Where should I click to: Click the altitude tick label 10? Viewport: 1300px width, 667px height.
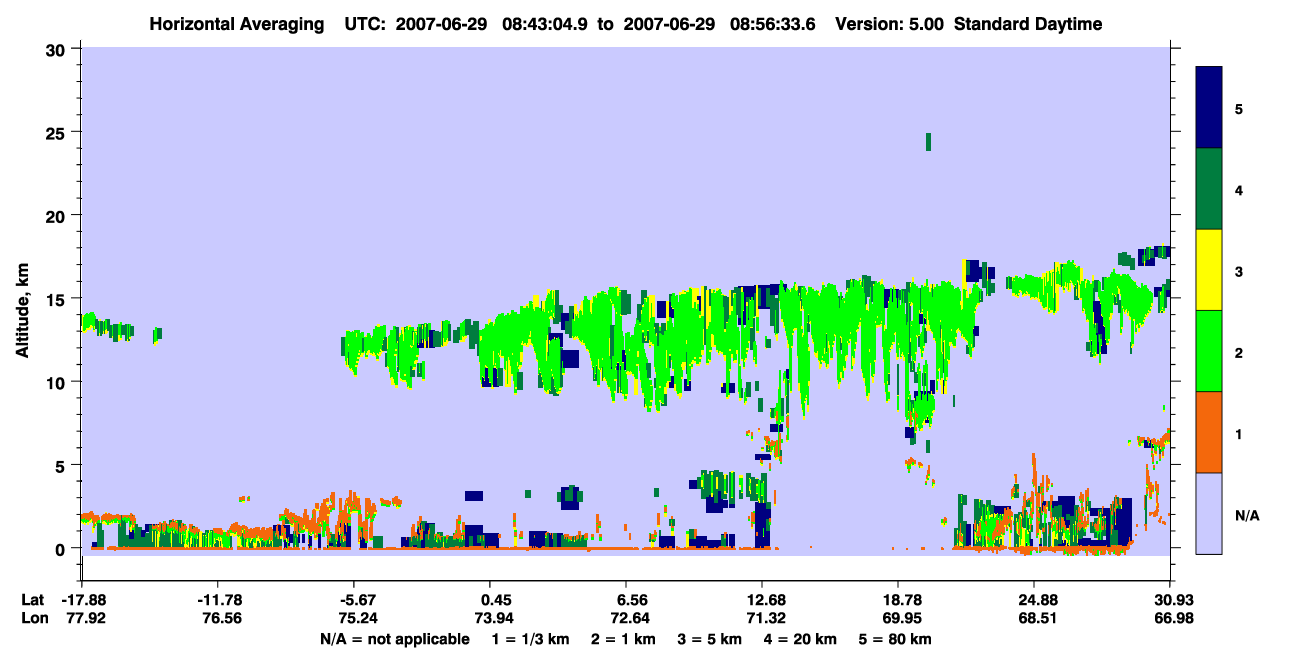pyautogui.click(x=57, y=382)
